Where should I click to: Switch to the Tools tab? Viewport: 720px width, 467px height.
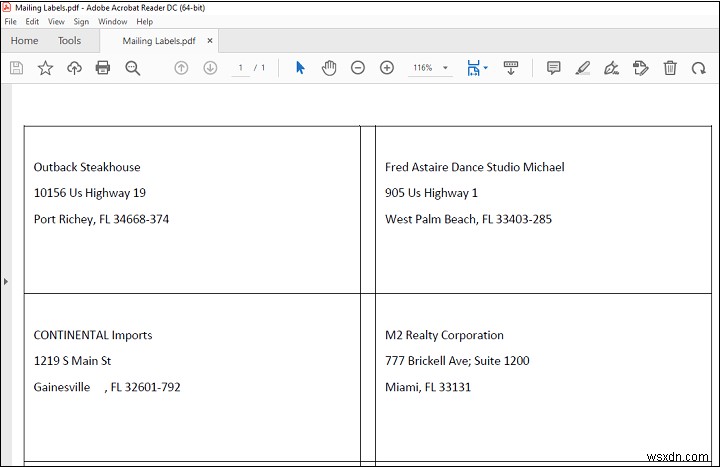[69, 40]
